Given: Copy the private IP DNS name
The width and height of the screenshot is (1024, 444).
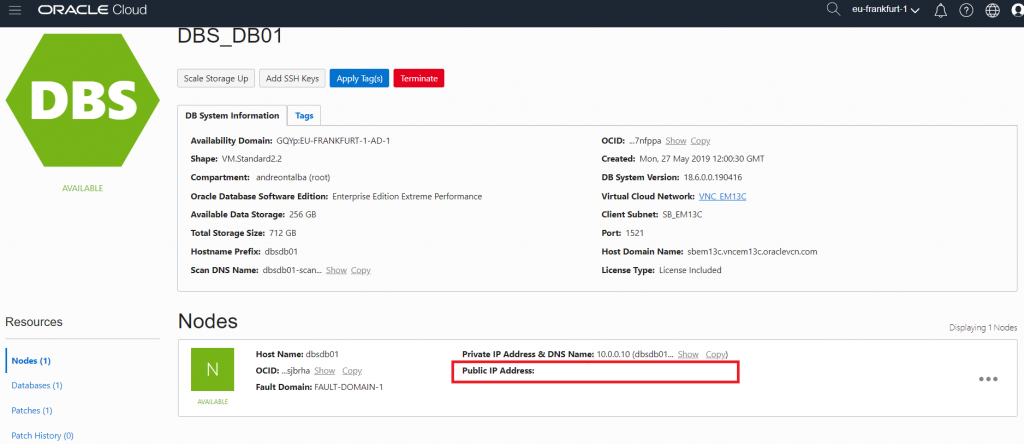Looking at the screenshot, I should tap(716, 355).
